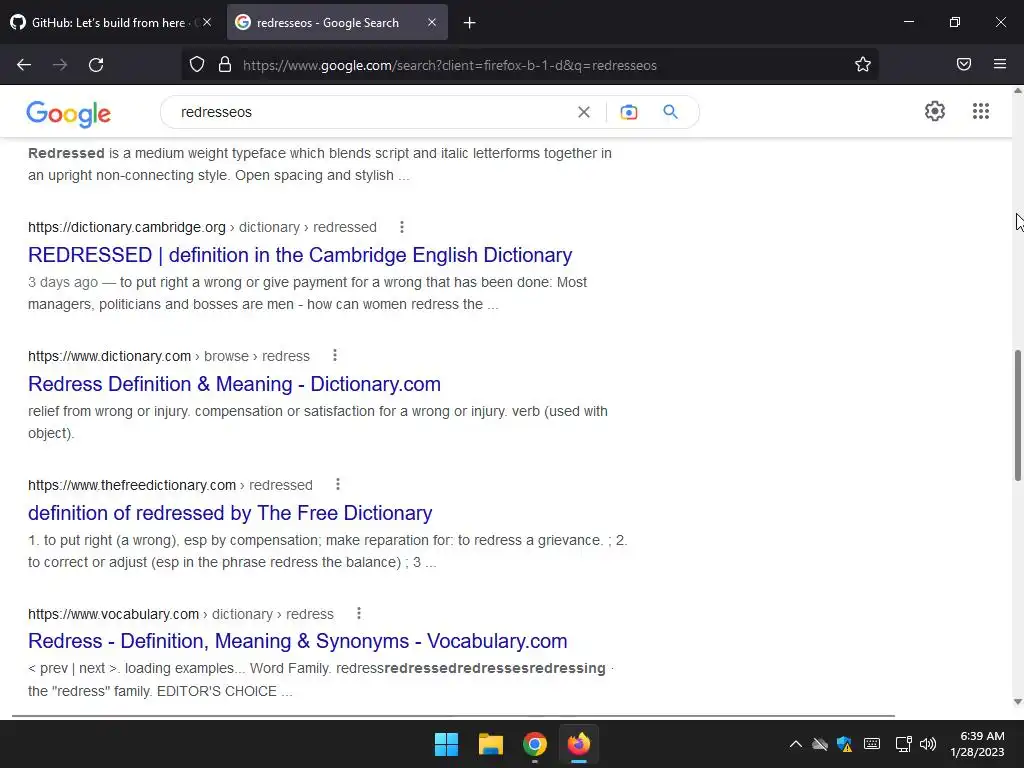
Task: Open Google quick settings gear
Action: pos(935,111)
